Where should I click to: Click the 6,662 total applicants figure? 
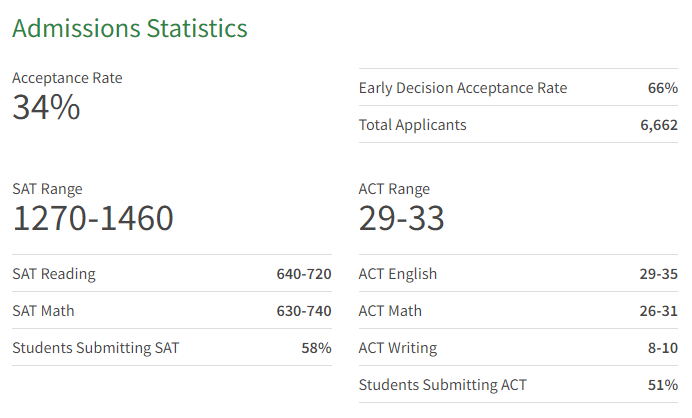point(659,125)
